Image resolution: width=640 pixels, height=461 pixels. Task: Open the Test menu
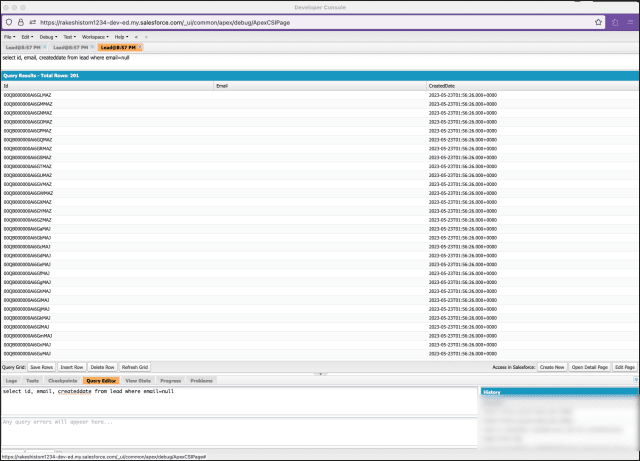pyautogui.click(x=69, y=36)
